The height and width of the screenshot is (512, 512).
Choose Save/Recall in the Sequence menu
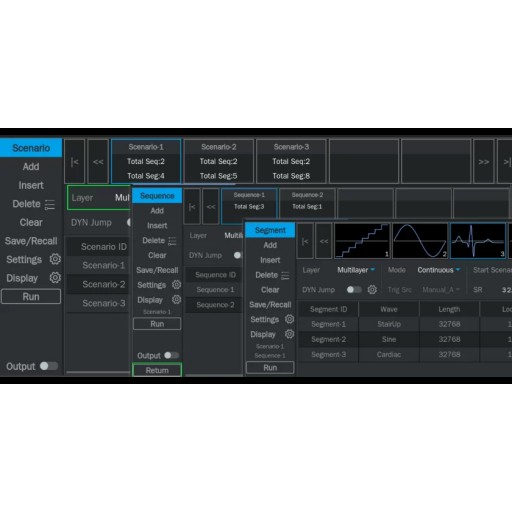[x=157, y=270]
